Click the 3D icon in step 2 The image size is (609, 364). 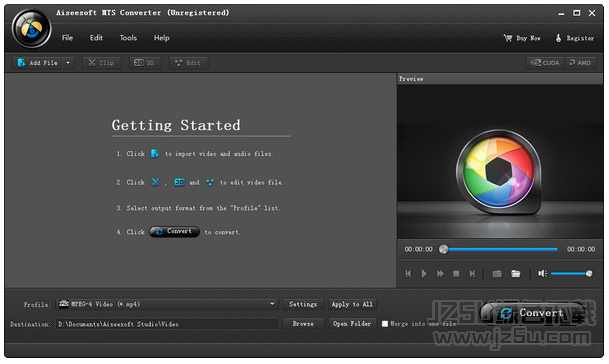179,182
